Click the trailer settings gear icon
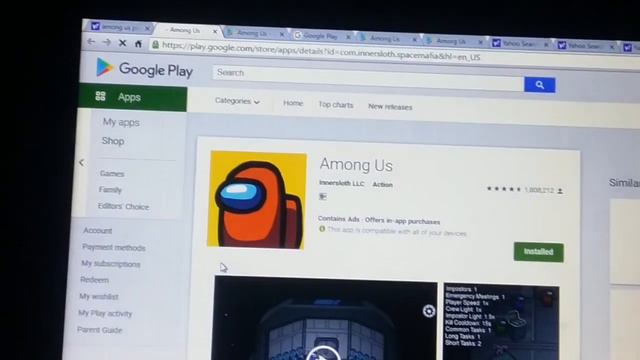The image size is (640, 360). pos(429,311)
